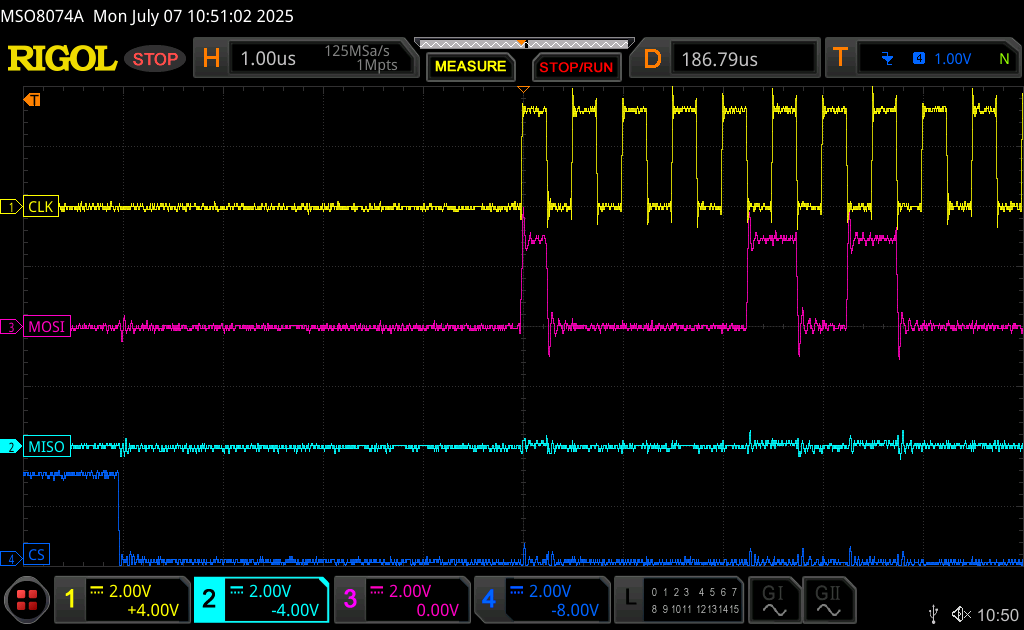Viewport: 1024px width, 630px height.
Task: Click the RIGOL logo
Action: click(x=62, y=59)
